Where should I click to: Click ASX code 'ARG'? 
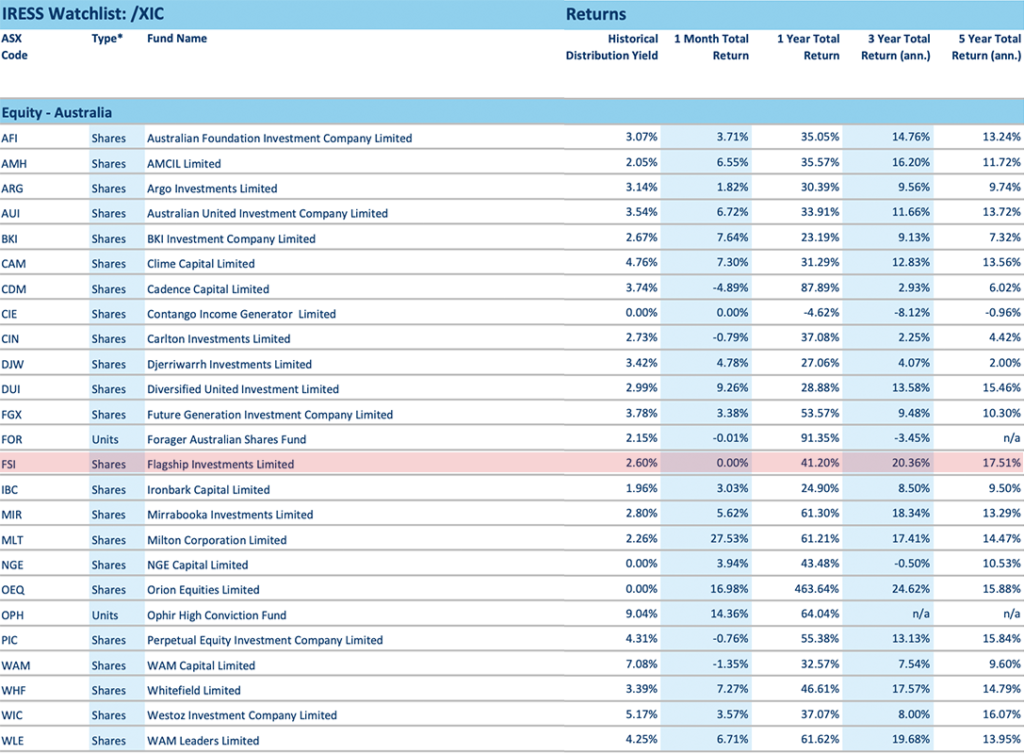pyautogui.click(x=12, y=189)
